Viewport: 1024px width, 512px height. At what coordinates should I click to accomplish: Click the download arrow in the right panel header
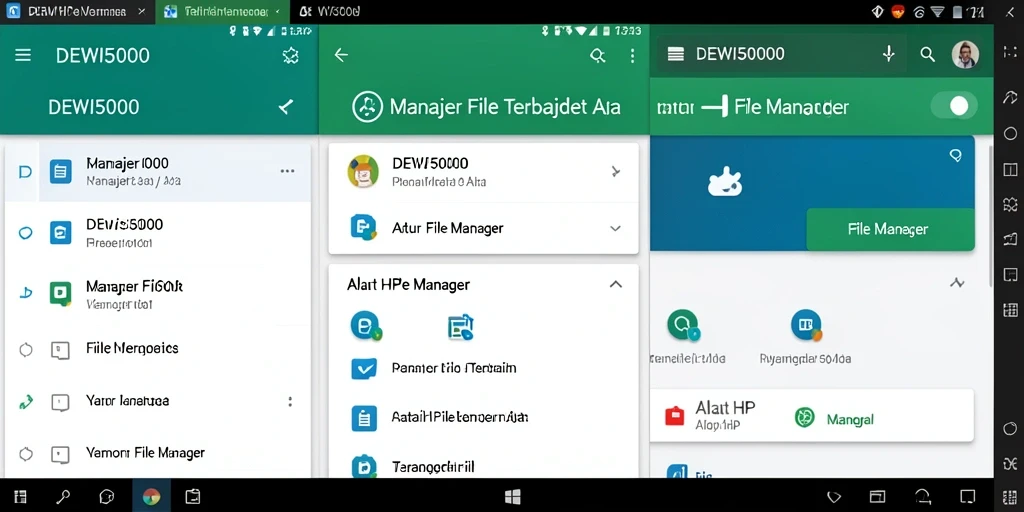pos(888,54)
